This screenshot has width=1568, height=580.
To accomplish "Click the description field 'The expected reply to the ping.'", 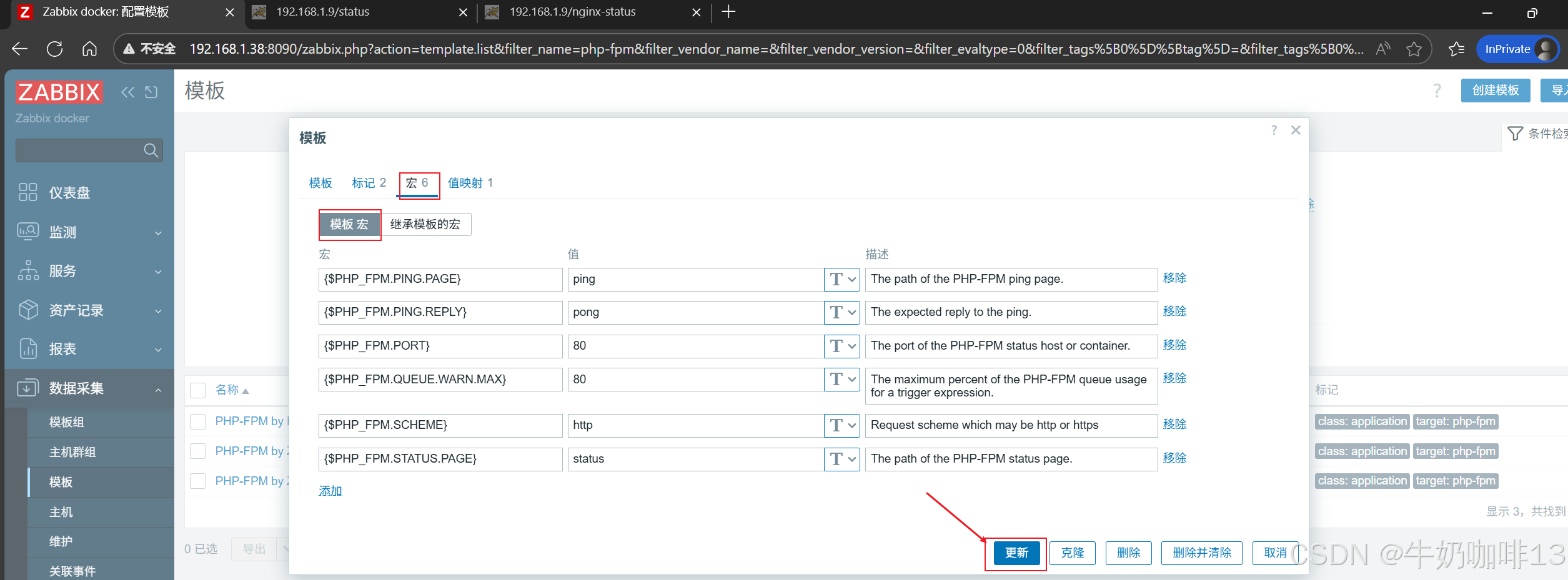I will [1011, 312].
